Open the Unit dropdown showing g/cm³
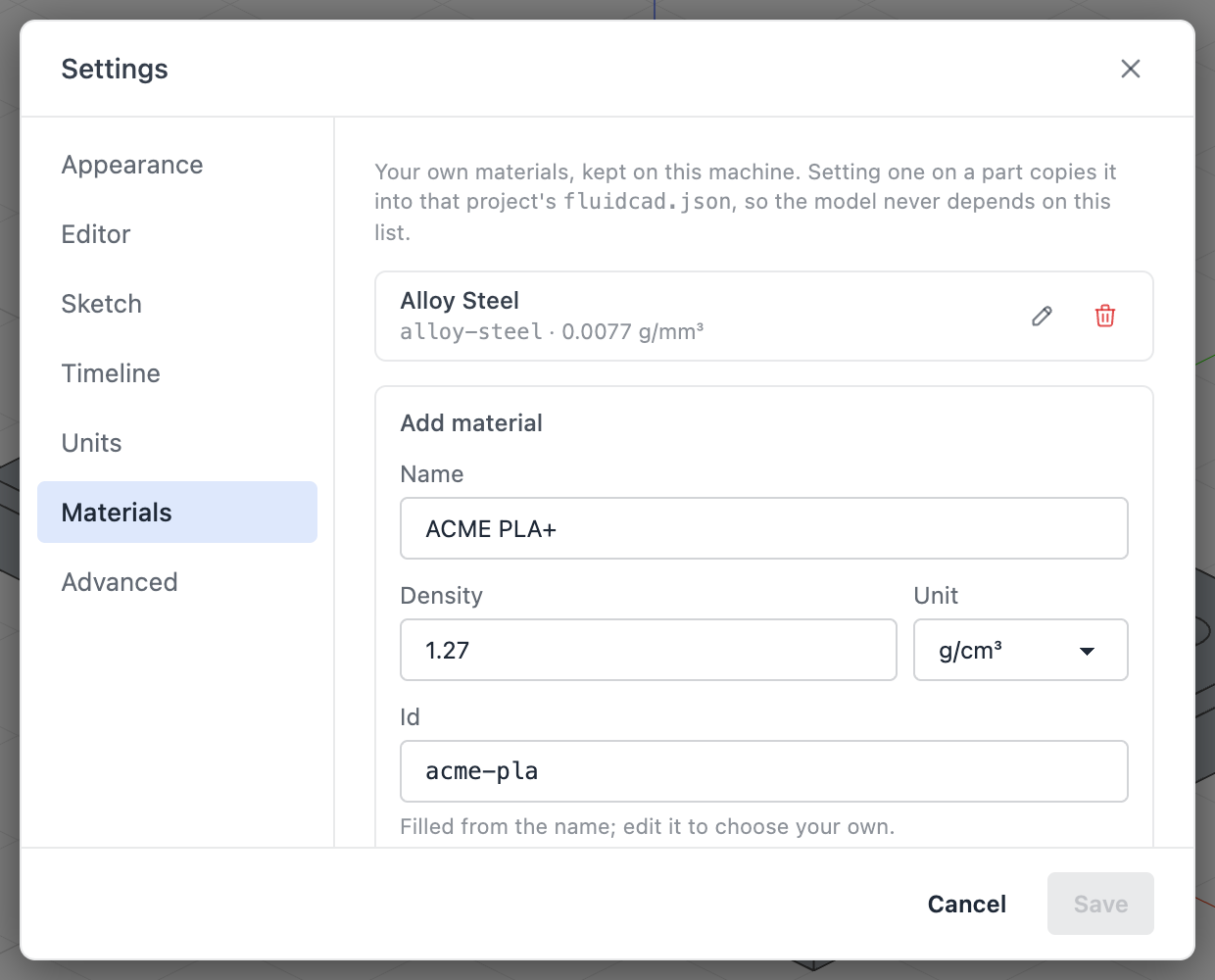 click(1020, 650)
